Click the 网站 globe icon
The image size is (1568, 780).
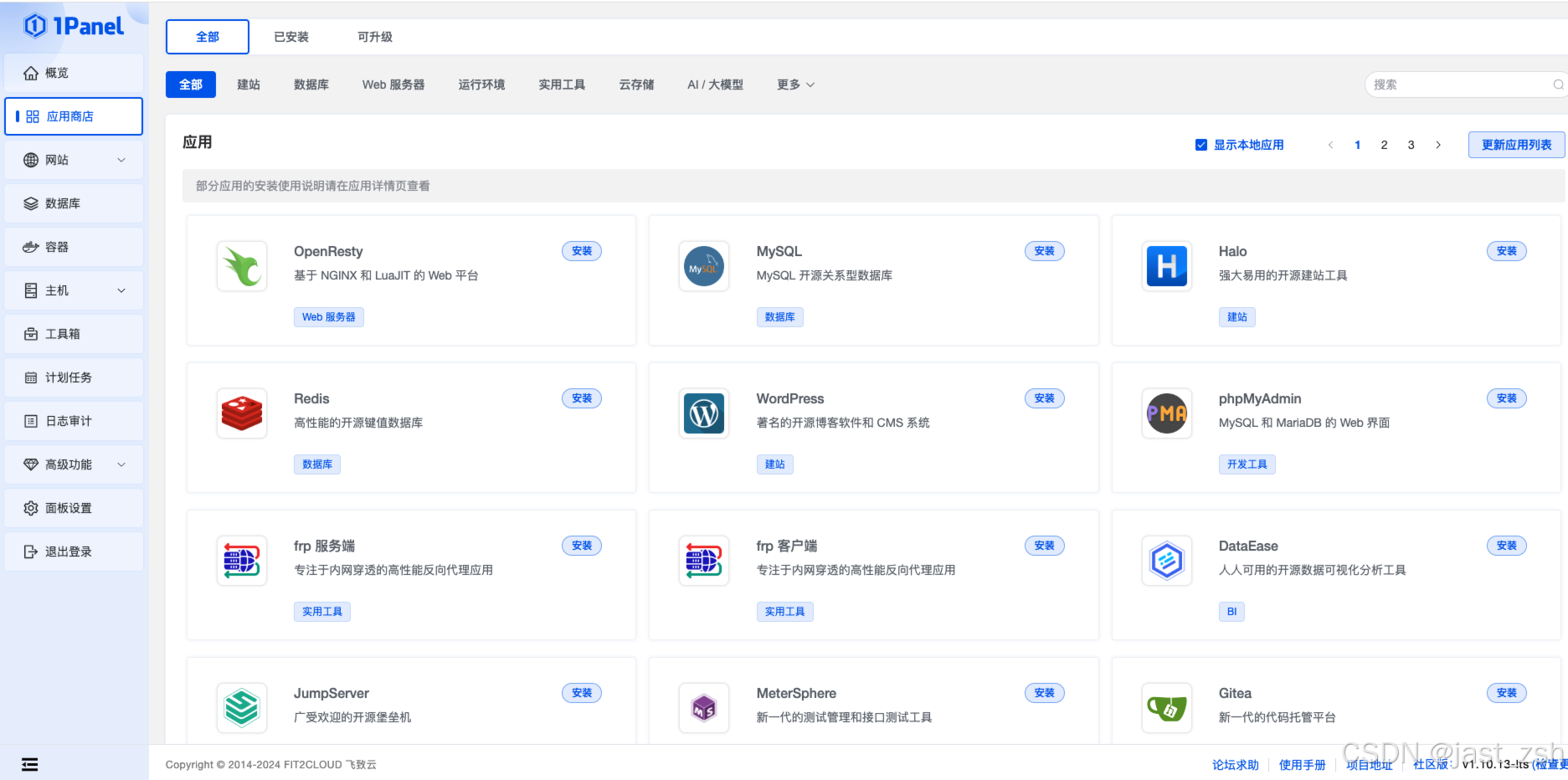(31, 160)
